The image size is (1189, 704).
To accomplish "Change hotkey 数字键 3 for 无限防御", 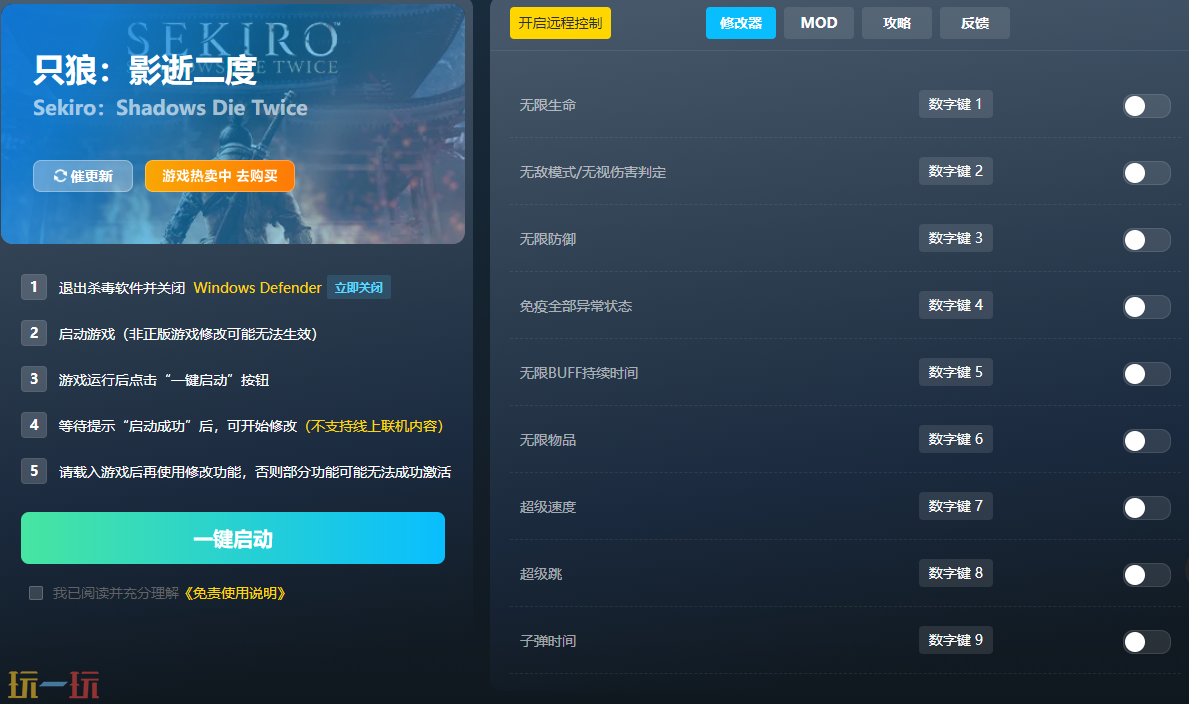I will click(x=955, y=238).
